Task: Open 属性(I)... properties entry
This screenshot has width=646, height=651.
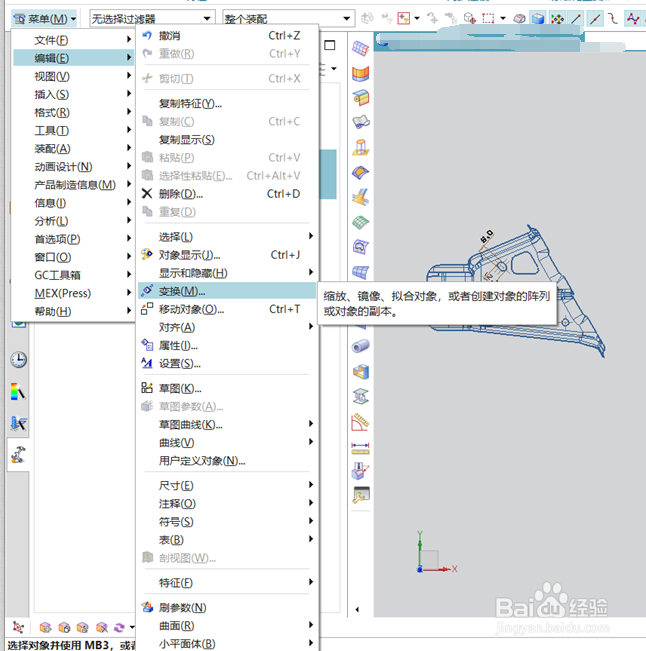Action: pyautogui.click(x=227, y=345)
